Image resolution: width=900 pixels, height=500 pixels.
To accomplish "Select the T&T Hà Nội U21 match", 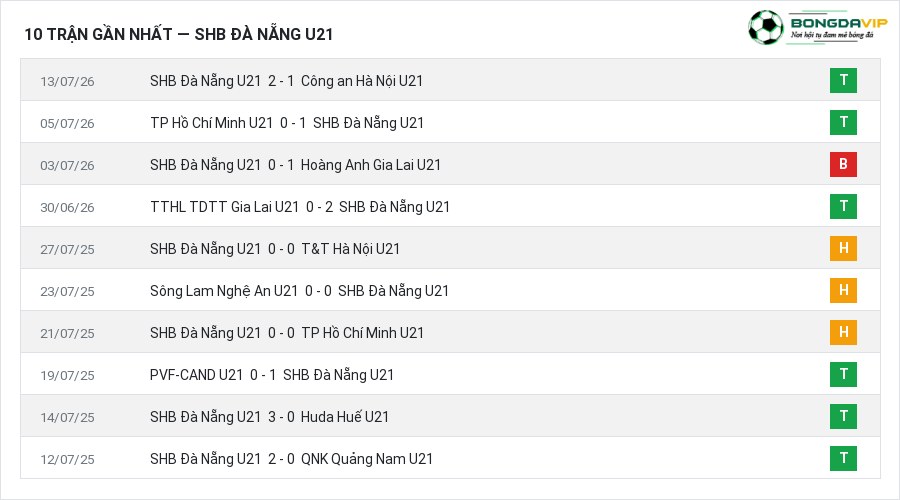I will pos(451,247).
